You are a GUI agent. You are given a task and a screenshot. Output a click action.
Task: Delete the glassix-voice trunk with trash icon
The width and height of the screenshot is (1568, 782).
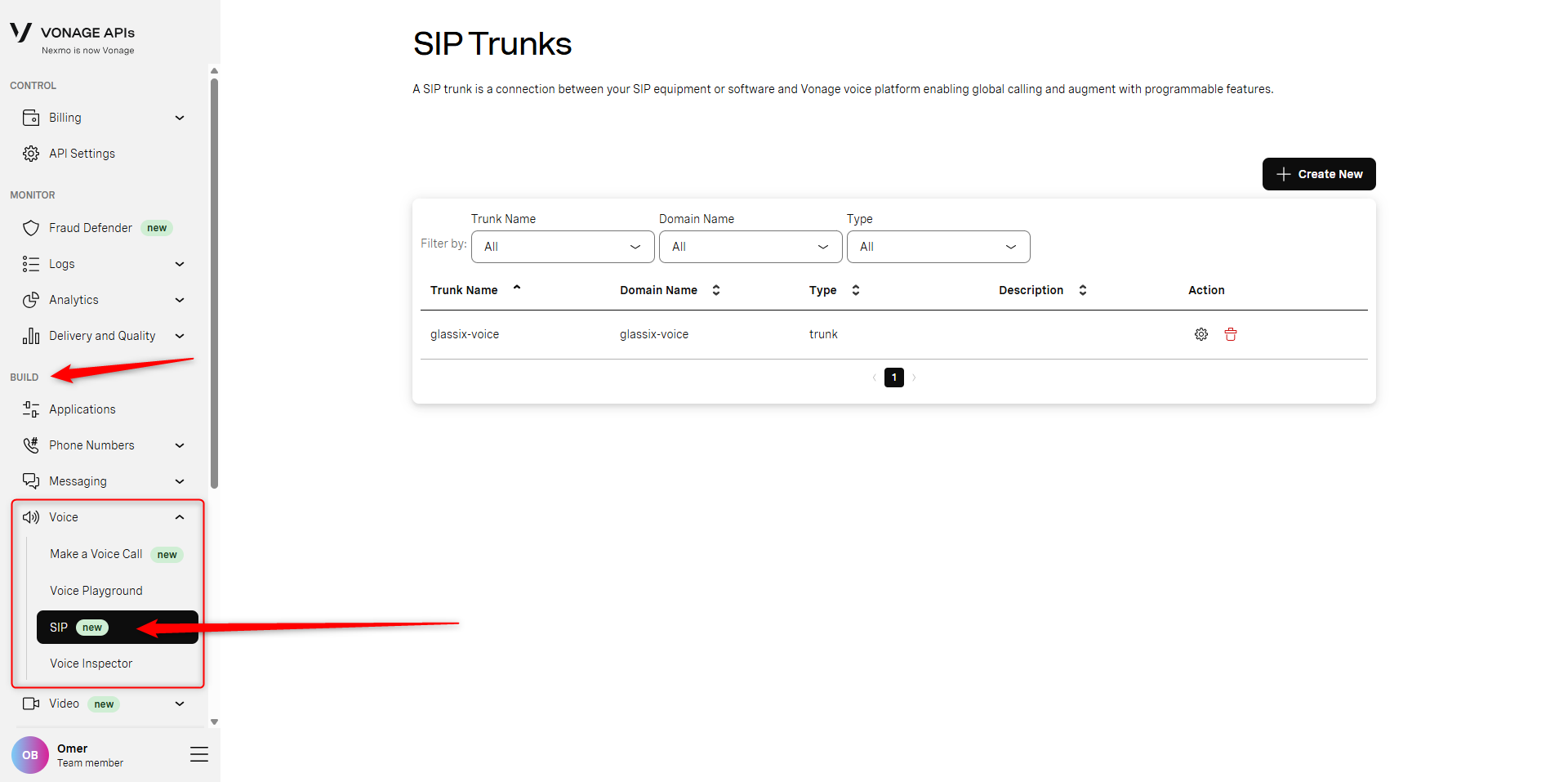pos(1231,334)
